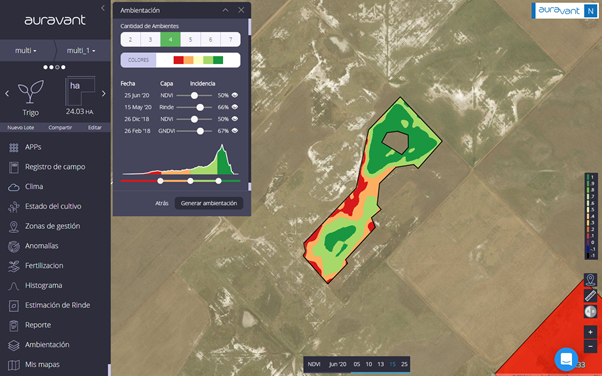The width and height of the screenshot is (602, 376).
Task: Open the Histograma curve icon
Action: [x=14, y=286]
